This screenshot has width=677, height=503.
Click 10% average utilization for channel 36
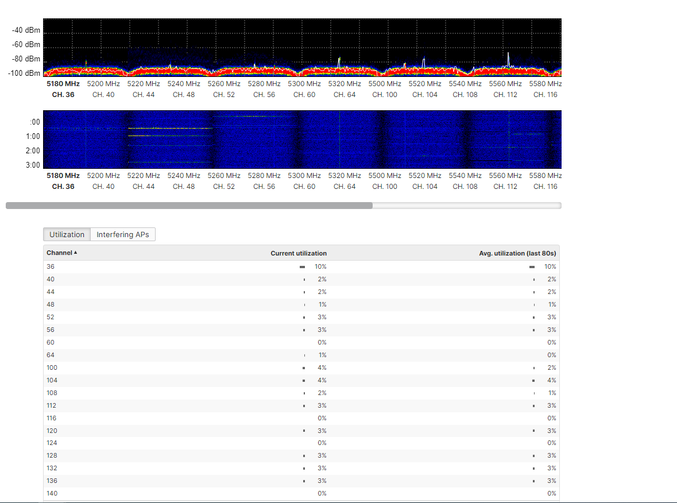550,267
